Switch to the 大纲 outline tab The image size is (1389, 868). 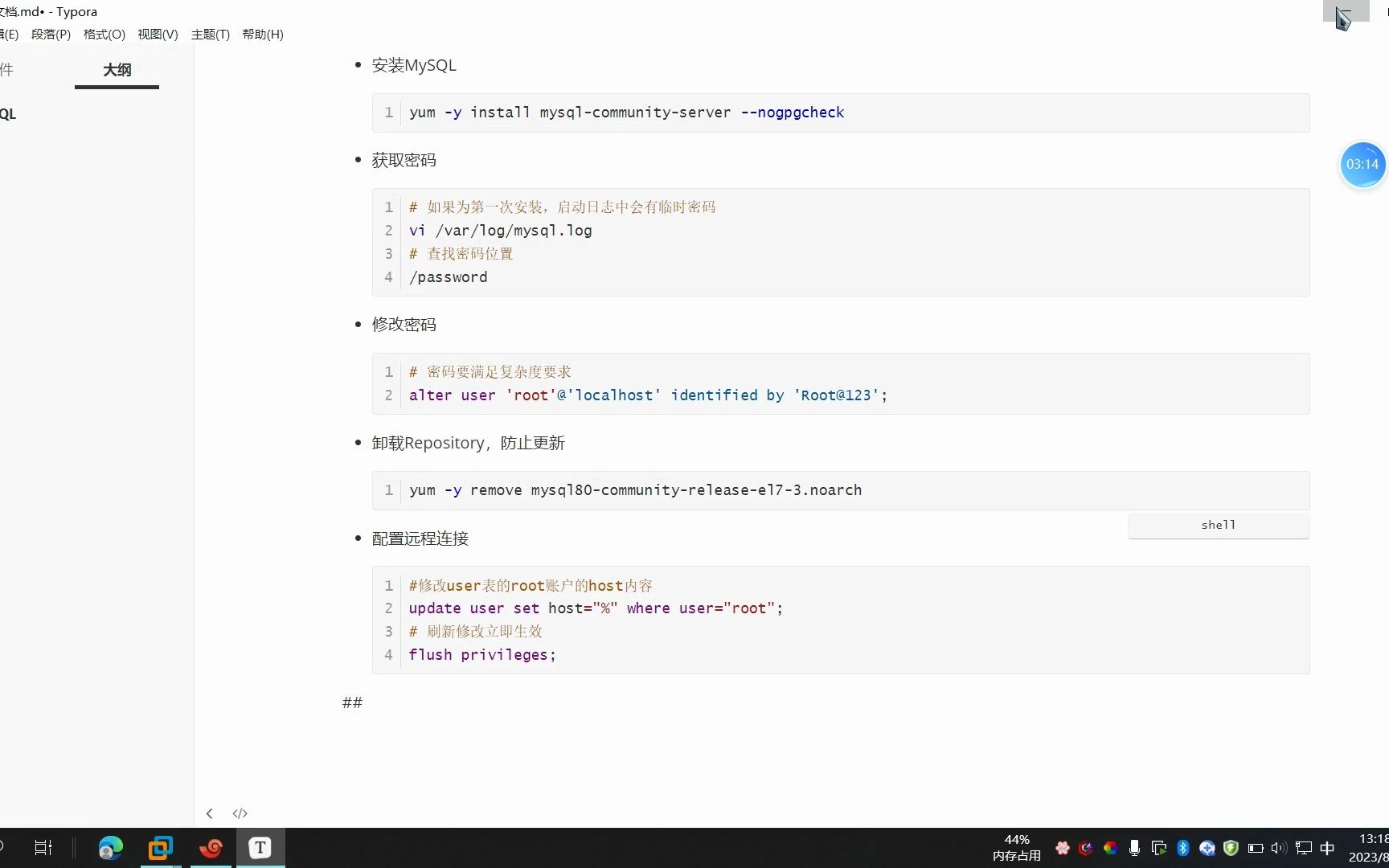coord(117,71)
